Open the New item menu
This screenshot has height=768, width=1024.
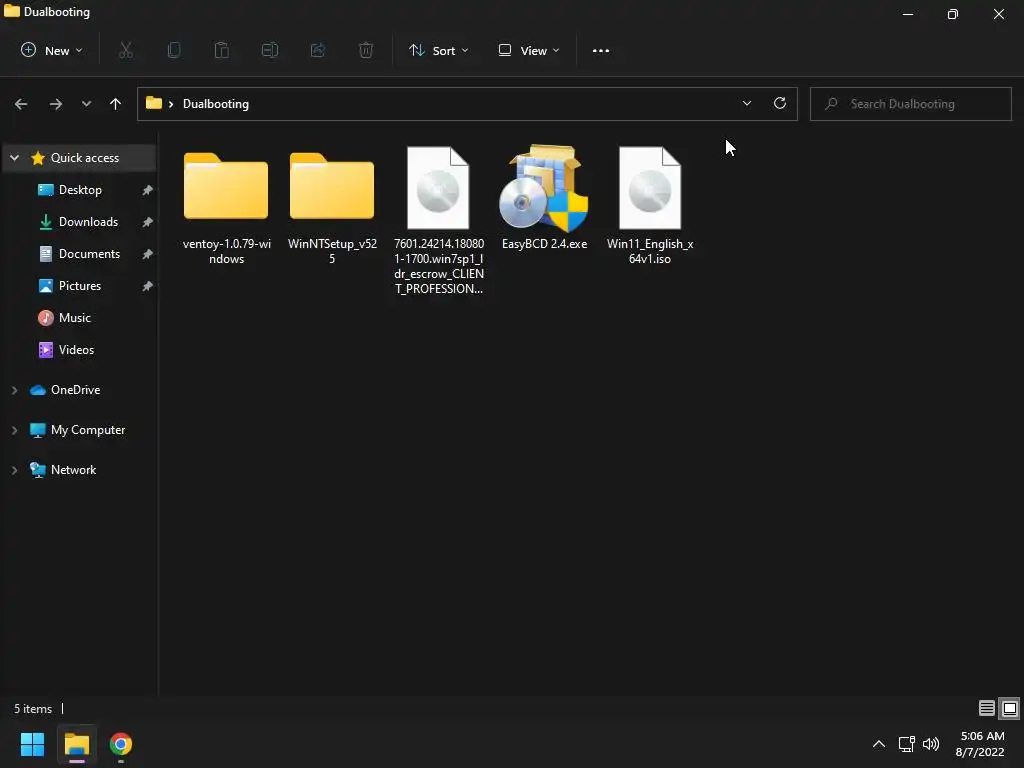pyautogui.click(x=52, y=50)
